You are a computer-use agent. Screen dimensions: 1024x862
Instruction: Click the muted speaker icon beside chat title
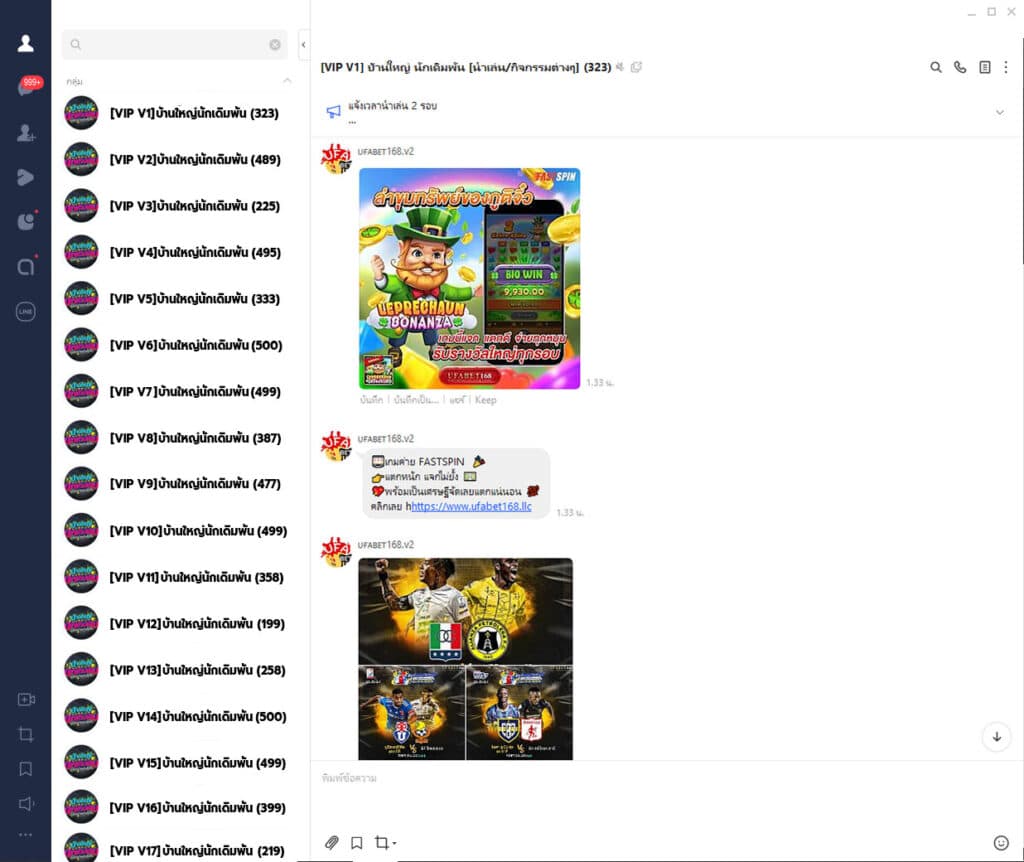(x=620, y=67)
